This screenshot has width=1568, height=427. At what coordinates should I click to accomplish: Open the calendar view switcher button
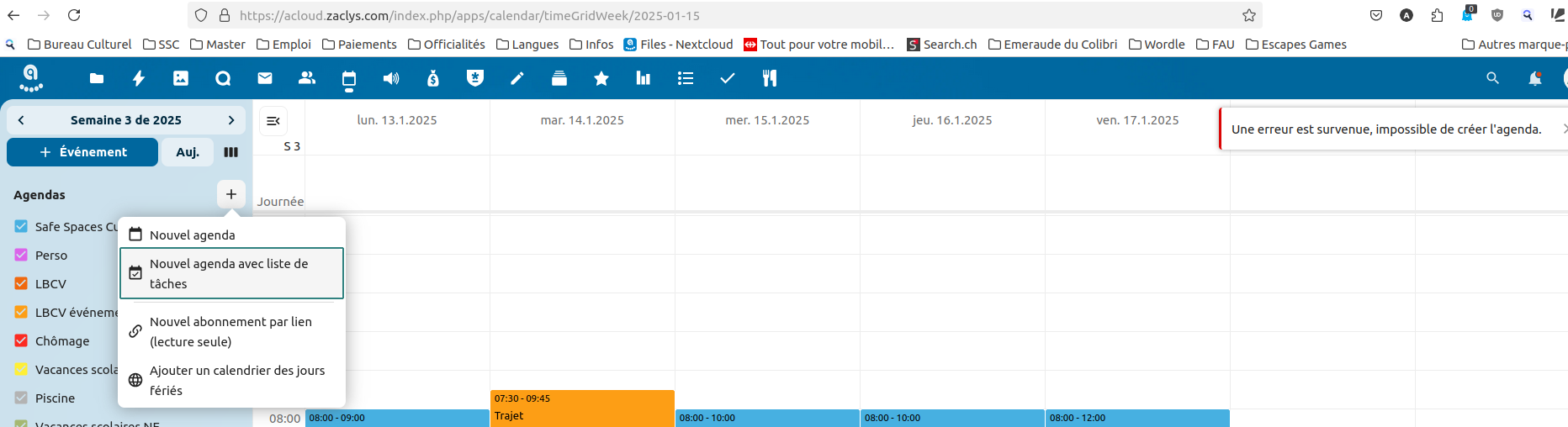point(230,152)
